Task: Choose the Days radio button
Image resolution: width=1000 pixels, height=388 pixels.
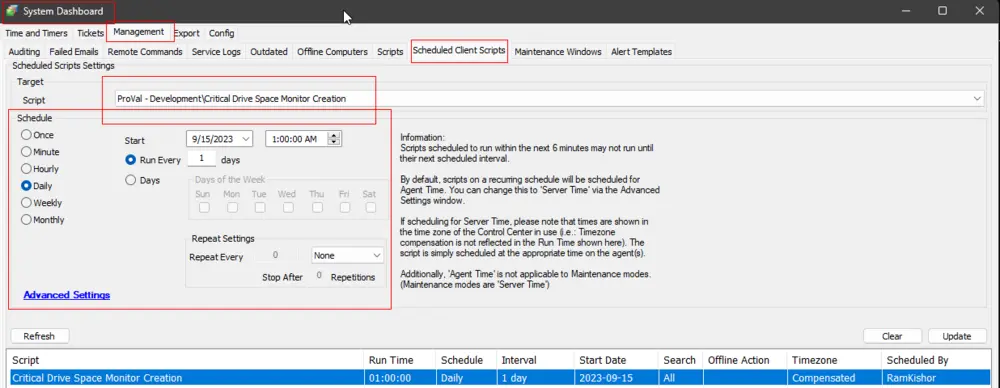Action: pyautogui.click(x=131, y=180)
